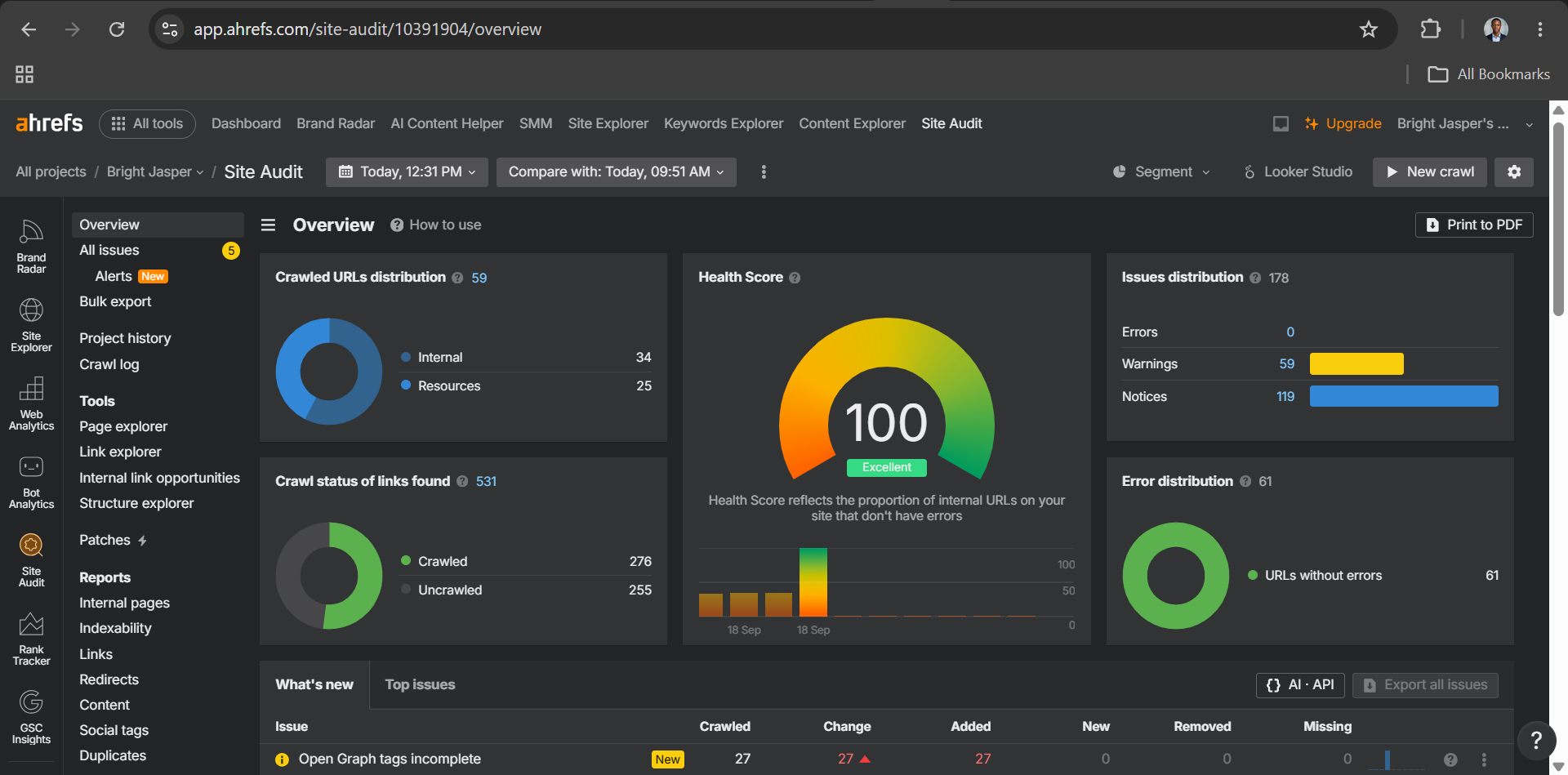Viewport: 1568px width, 775px height.
Task: Collapse sidebar with hamburger menu icon
Action: [268, 225]
